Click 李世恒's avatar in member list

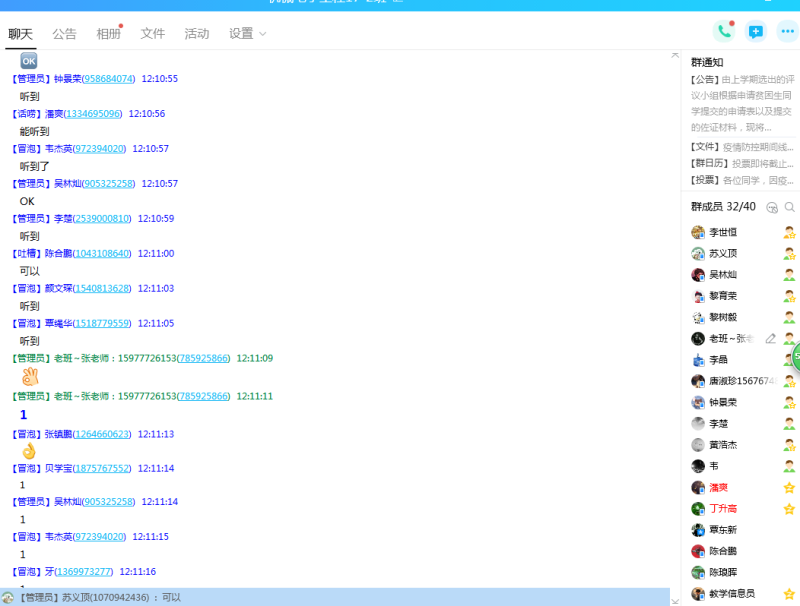[698, 232]
